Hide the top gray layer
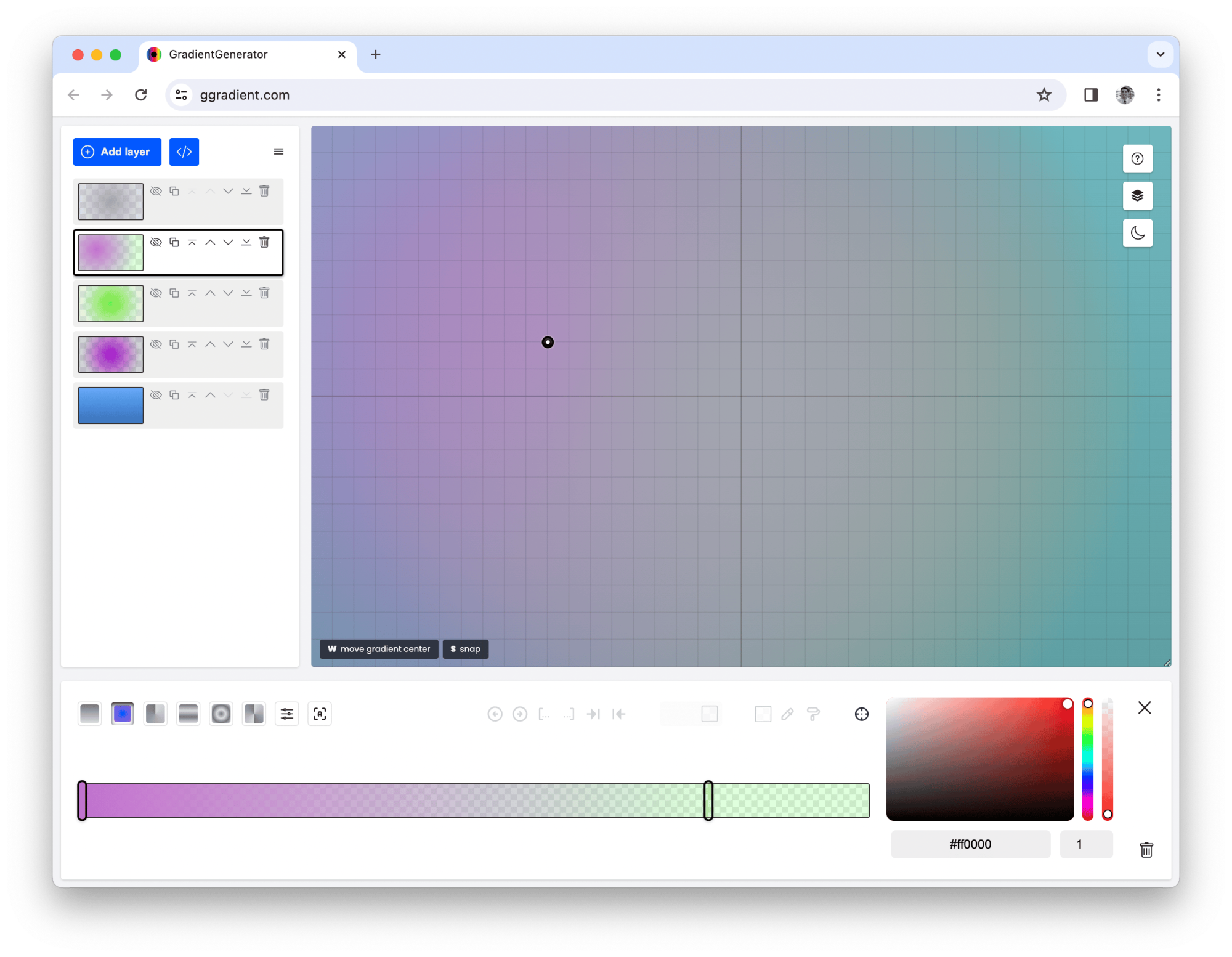 click(x=156, y=191)
